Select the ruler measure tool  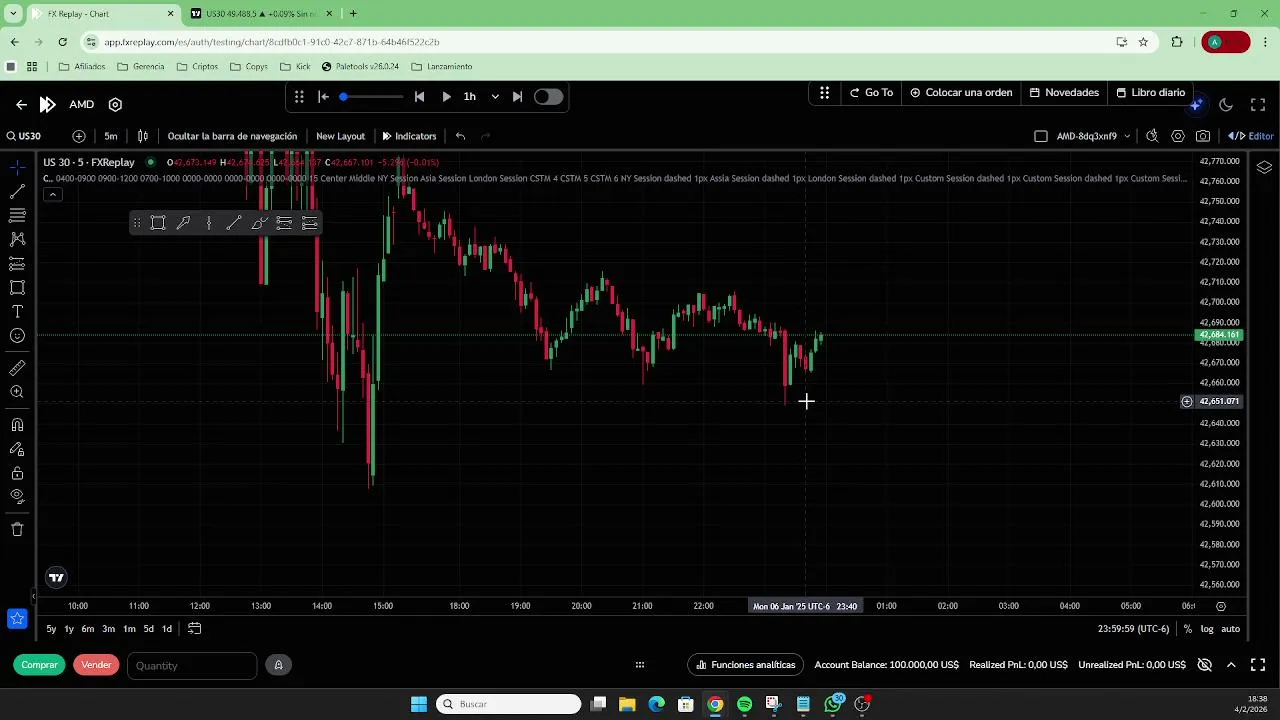[17, 368]
